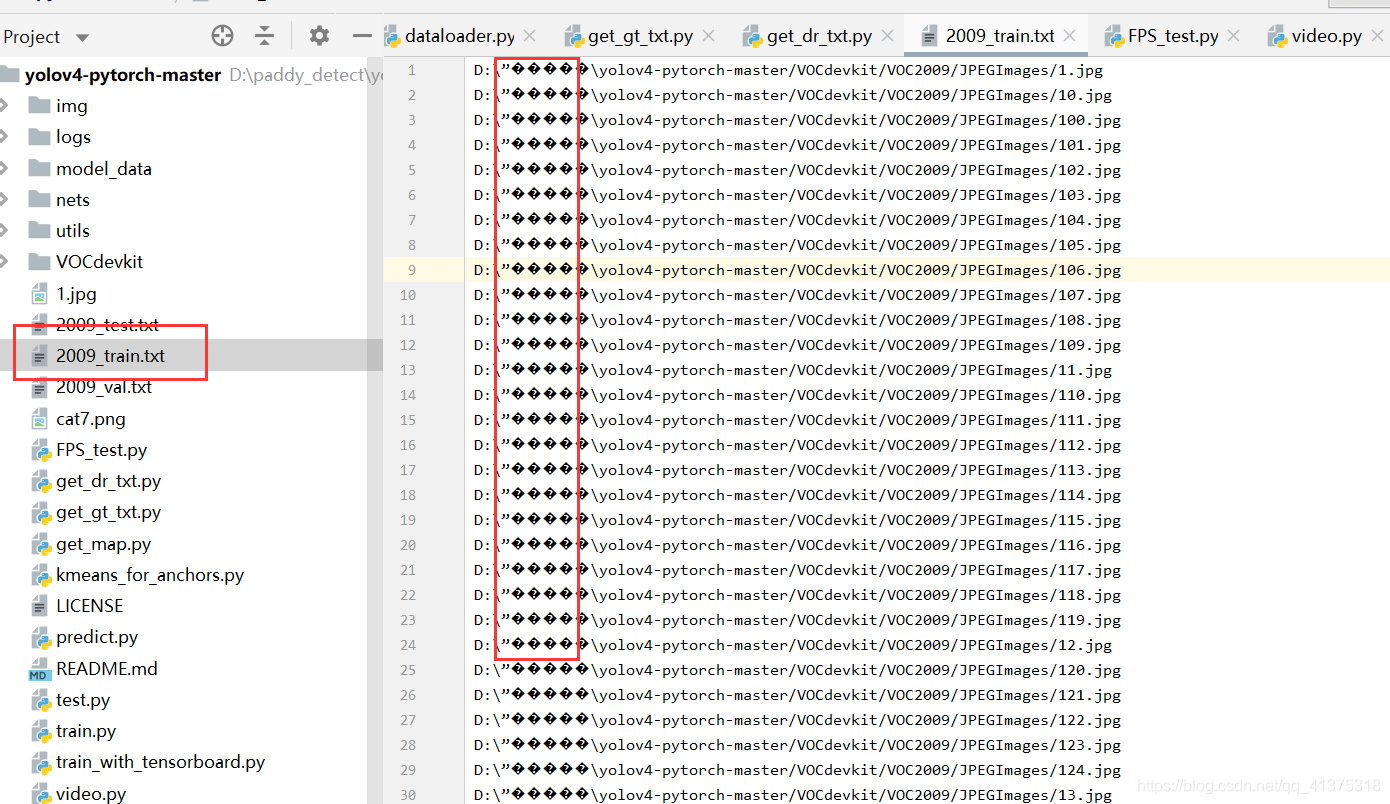Switch to the FPS_test.py tab
1390x804 pixels.
(1172, 36)
